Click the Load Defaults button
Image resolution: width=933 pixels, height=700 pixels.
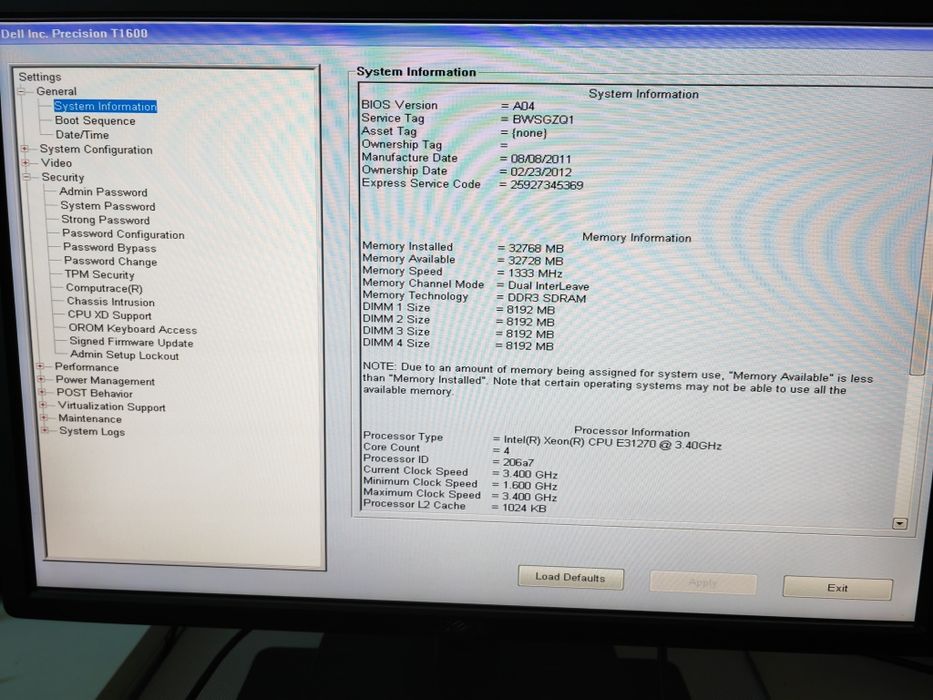pos(570,577)
